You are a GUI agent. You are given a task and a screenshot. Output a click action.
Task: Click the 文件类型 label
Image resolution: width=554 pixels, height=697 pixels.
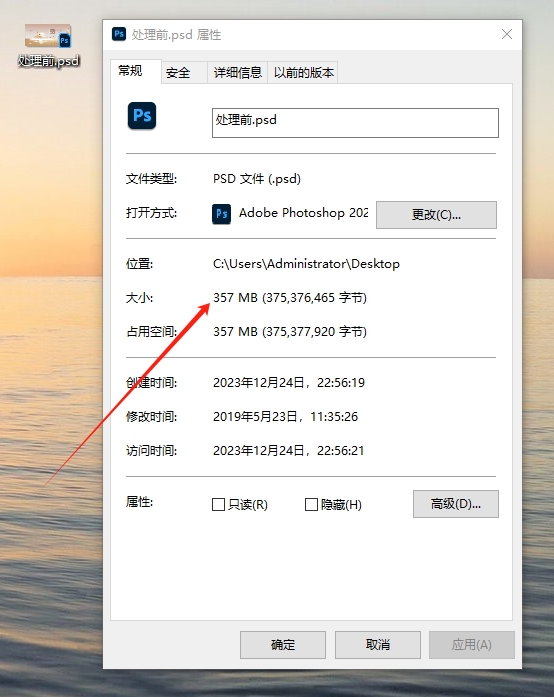(151, 179)
